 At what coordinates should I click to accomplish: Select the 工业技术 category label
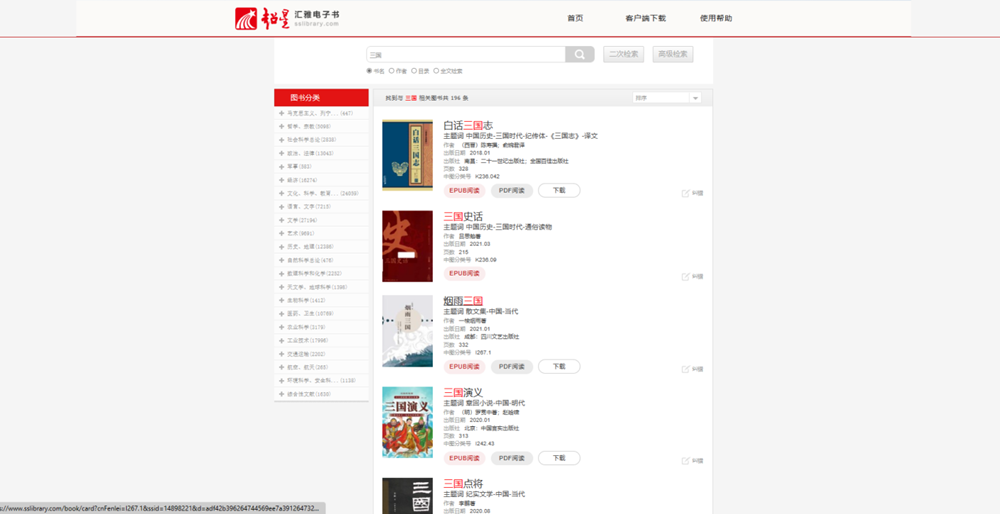(x=307, y=341)
